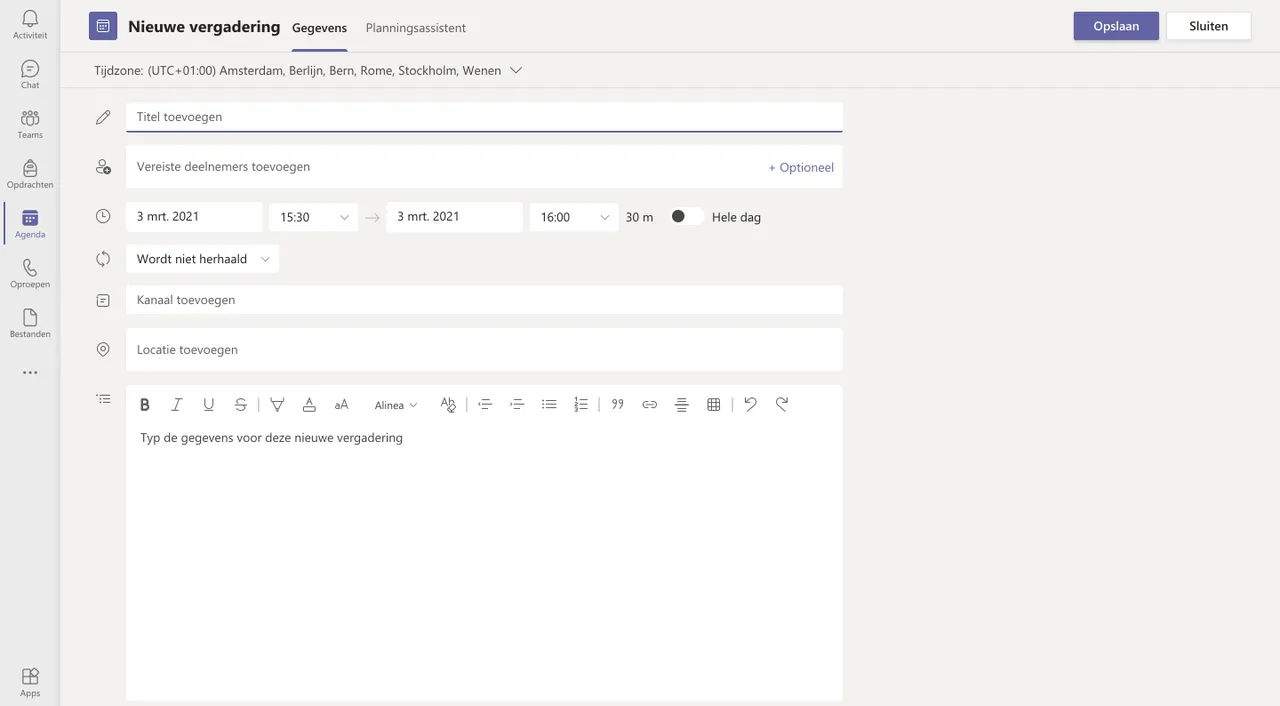Screen dimensions: 1280x706
Task: Click the 30 m duration label
Action: (640, 217)
